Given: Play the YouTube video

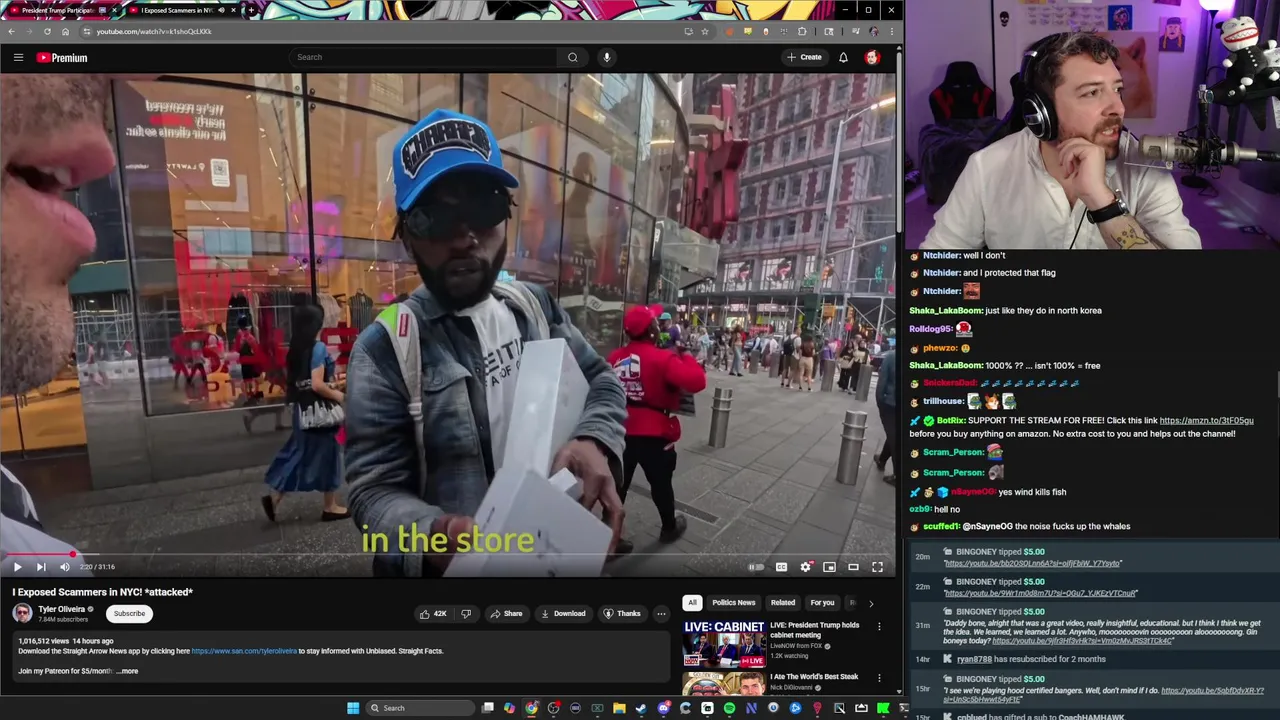Looking at the screenshot, I should pyautogui.click(x=17, y=567).
